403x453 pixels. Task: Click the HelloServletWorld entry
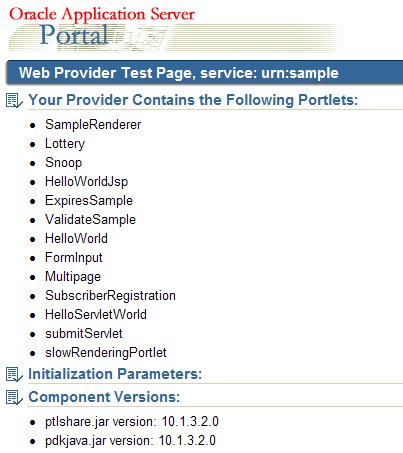(x=96, y=315)
